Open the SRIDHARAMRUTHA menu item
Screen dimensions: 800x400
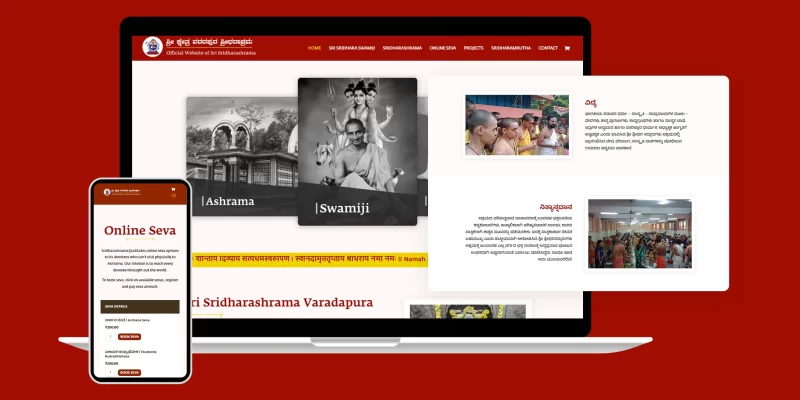(511, 48)
